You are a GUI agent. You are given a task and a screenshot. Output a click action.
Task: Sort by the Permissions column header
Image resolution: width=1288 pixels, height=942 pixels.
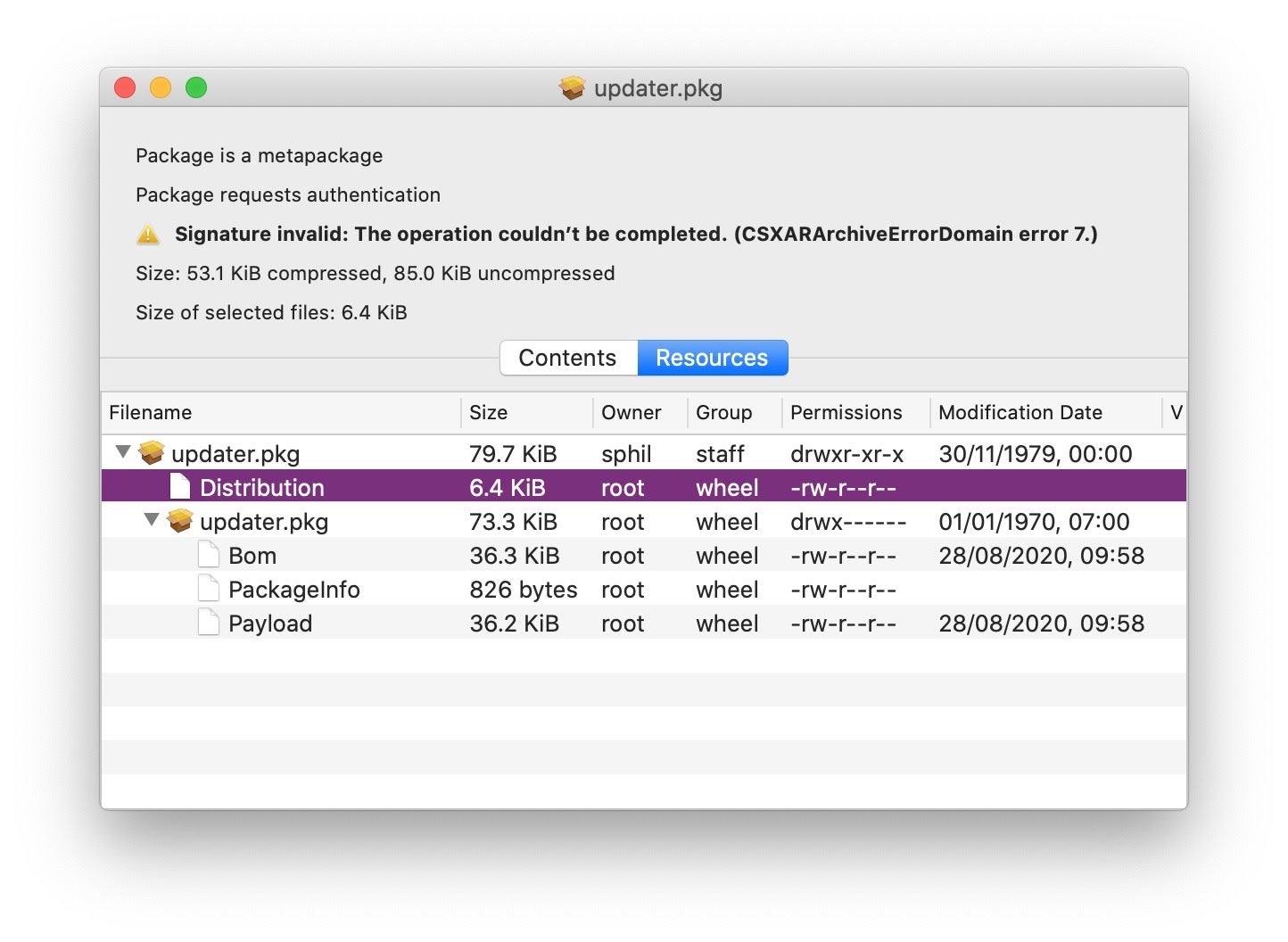[x=846, y=412]
